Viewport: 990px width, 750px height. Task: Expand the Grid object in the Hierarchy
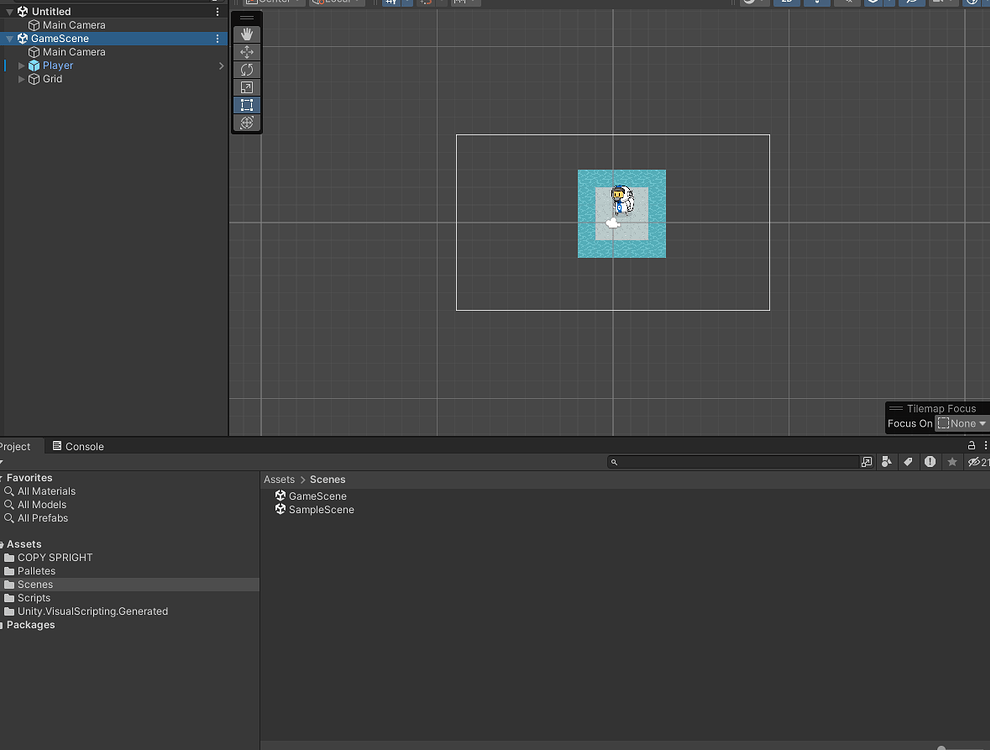[19, 79]
